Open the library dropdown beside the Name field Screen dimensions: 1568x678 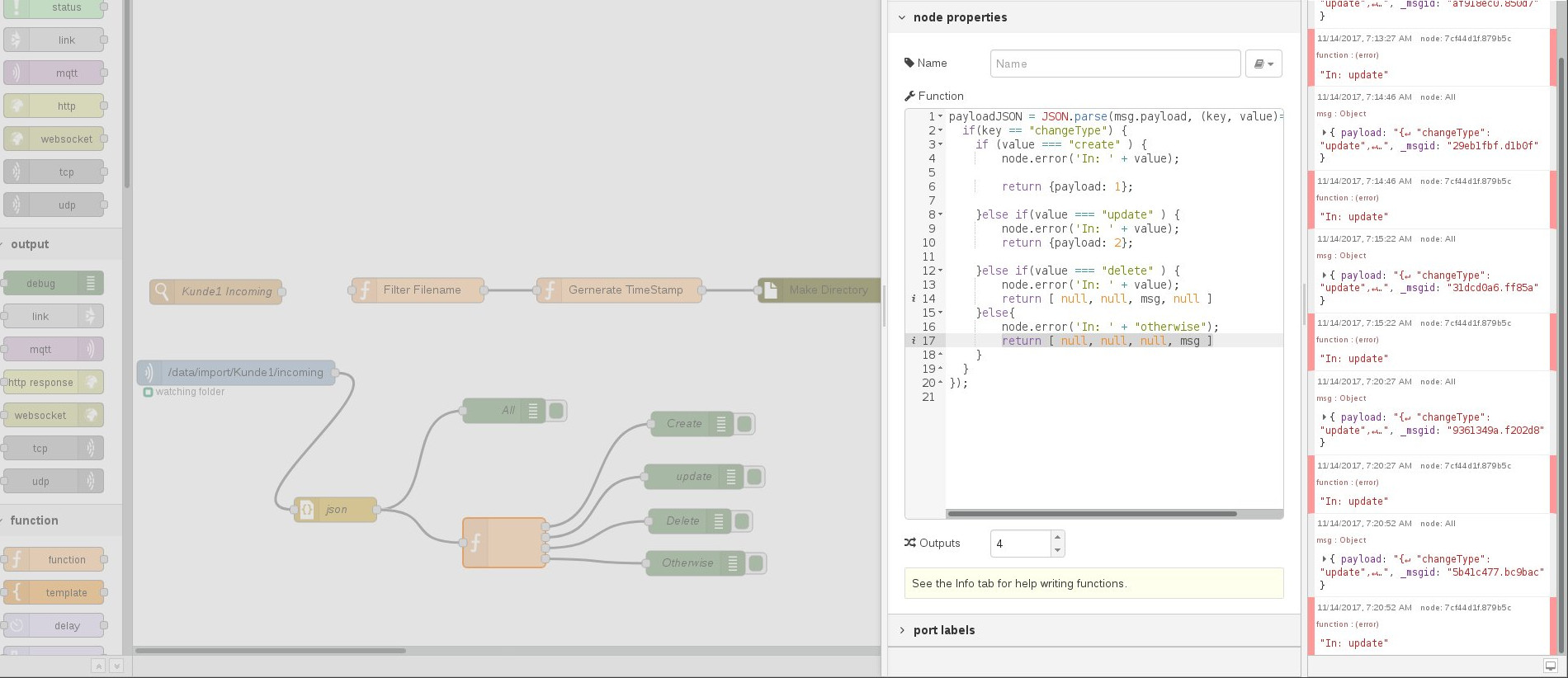tap(1263, 64)
